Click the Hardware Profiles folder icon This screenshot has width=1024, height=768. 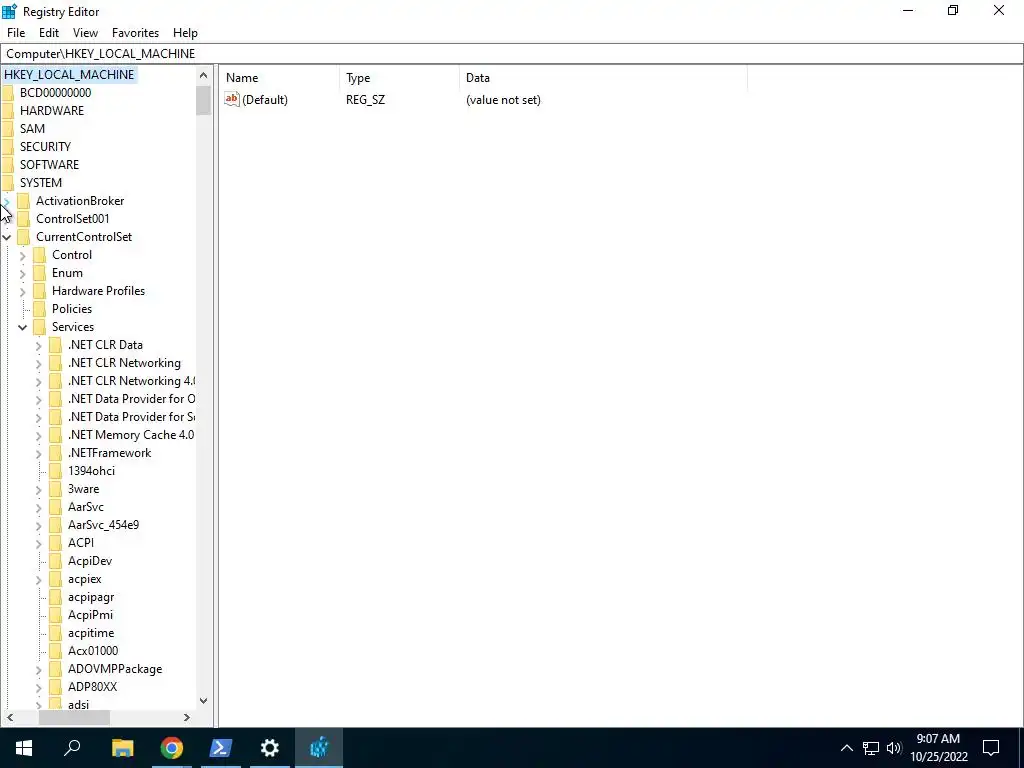[40, 291]
